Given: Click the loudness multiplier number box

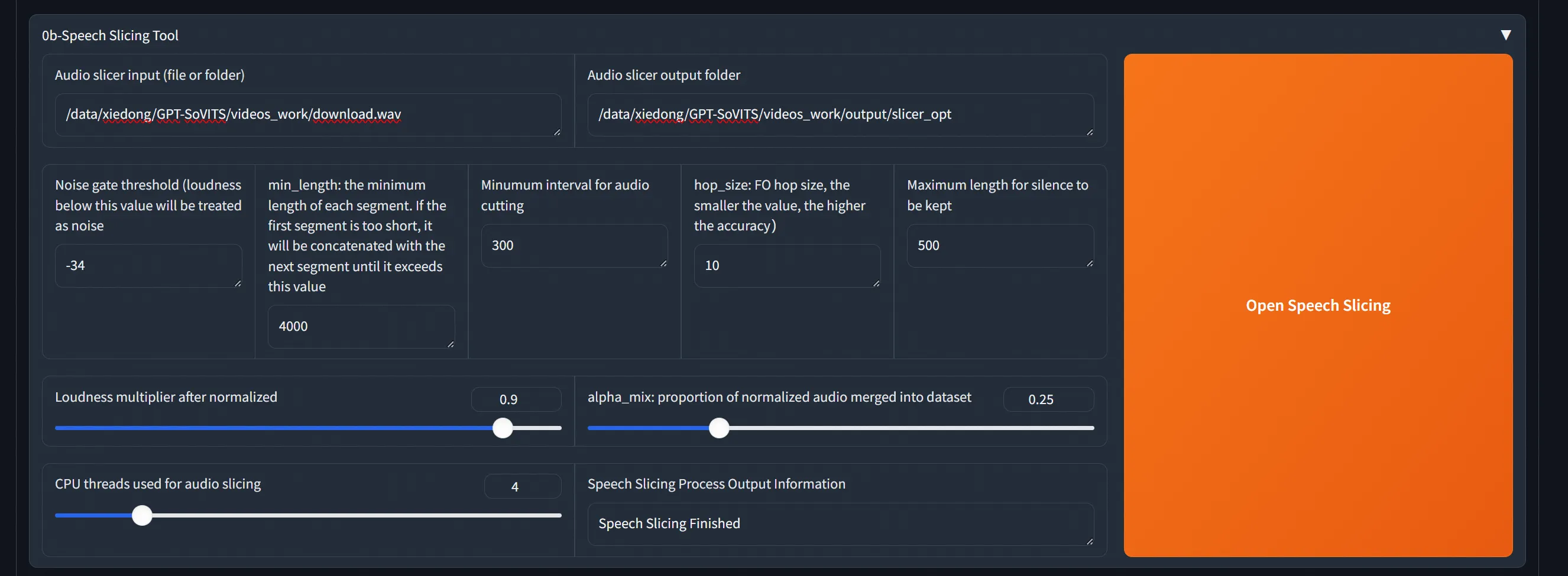Looking at the screenshot, I should click(516, 399).
